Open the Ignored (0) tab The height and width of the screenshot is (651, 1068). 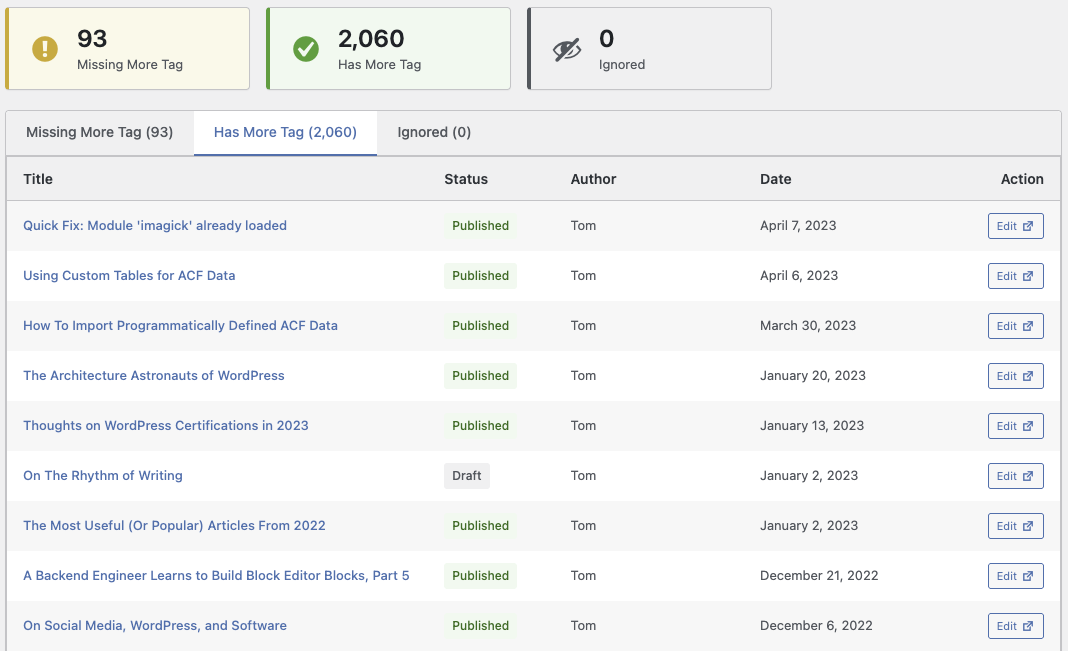(x=434, y=132)
